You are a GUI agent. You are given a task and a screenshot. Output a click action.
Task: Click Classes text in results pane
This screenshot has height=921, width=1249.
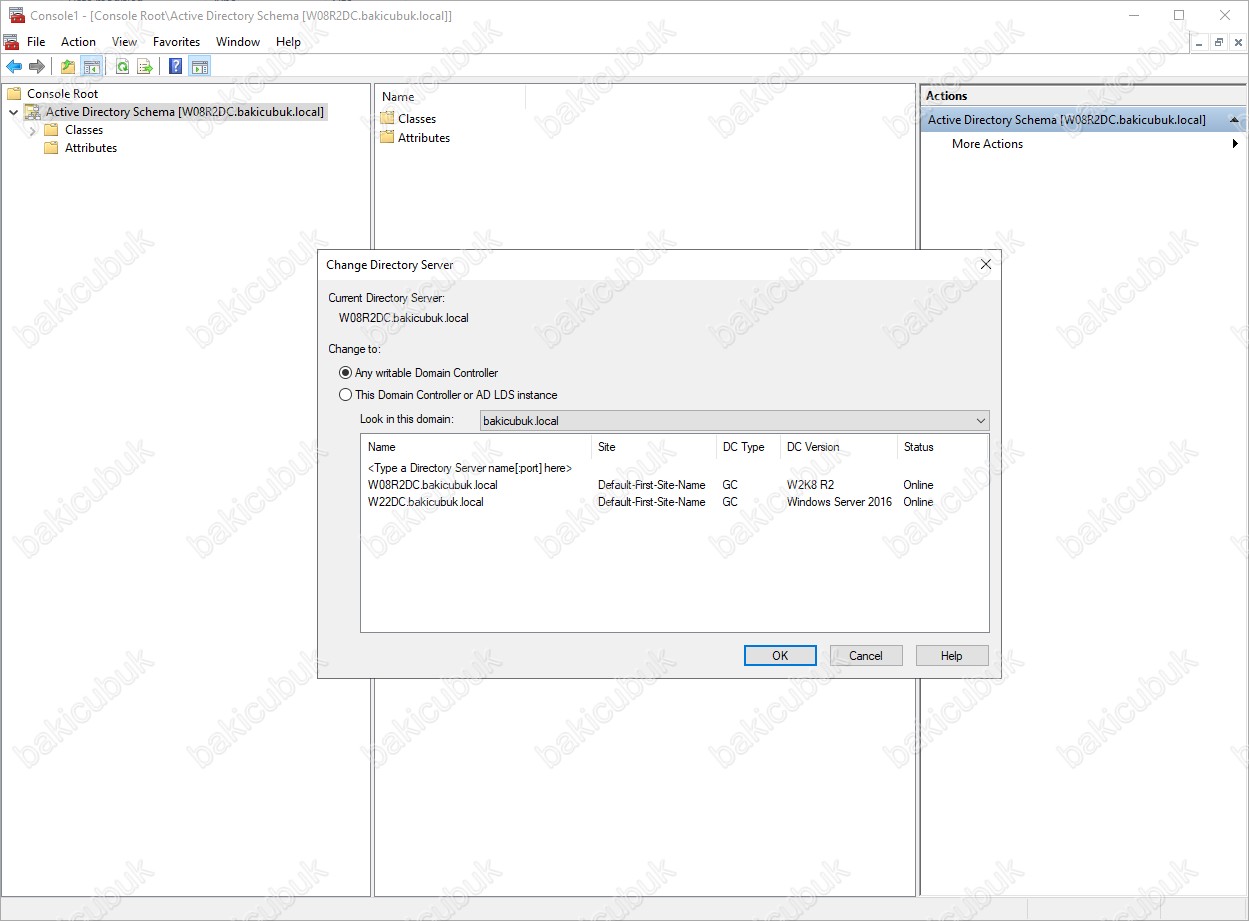pos(417,119)
